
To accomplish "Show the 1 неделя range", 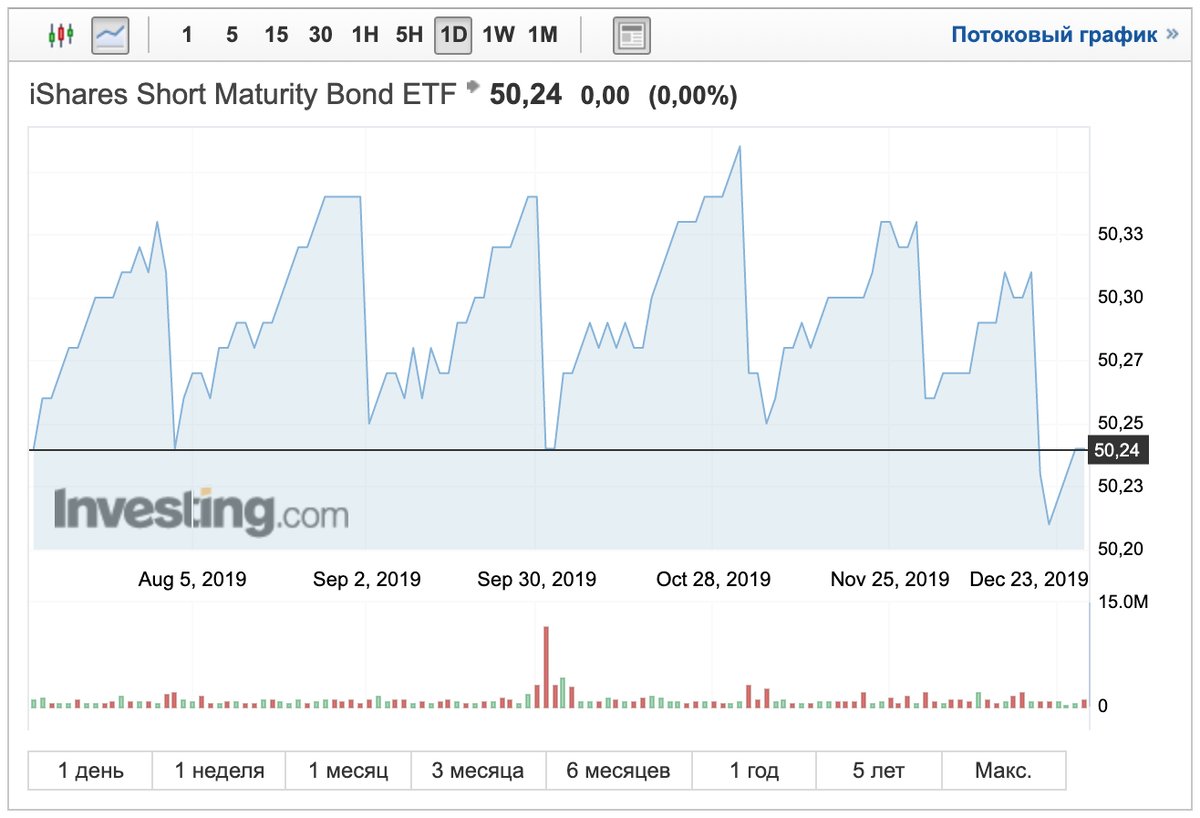I will [x=219, y=771].
